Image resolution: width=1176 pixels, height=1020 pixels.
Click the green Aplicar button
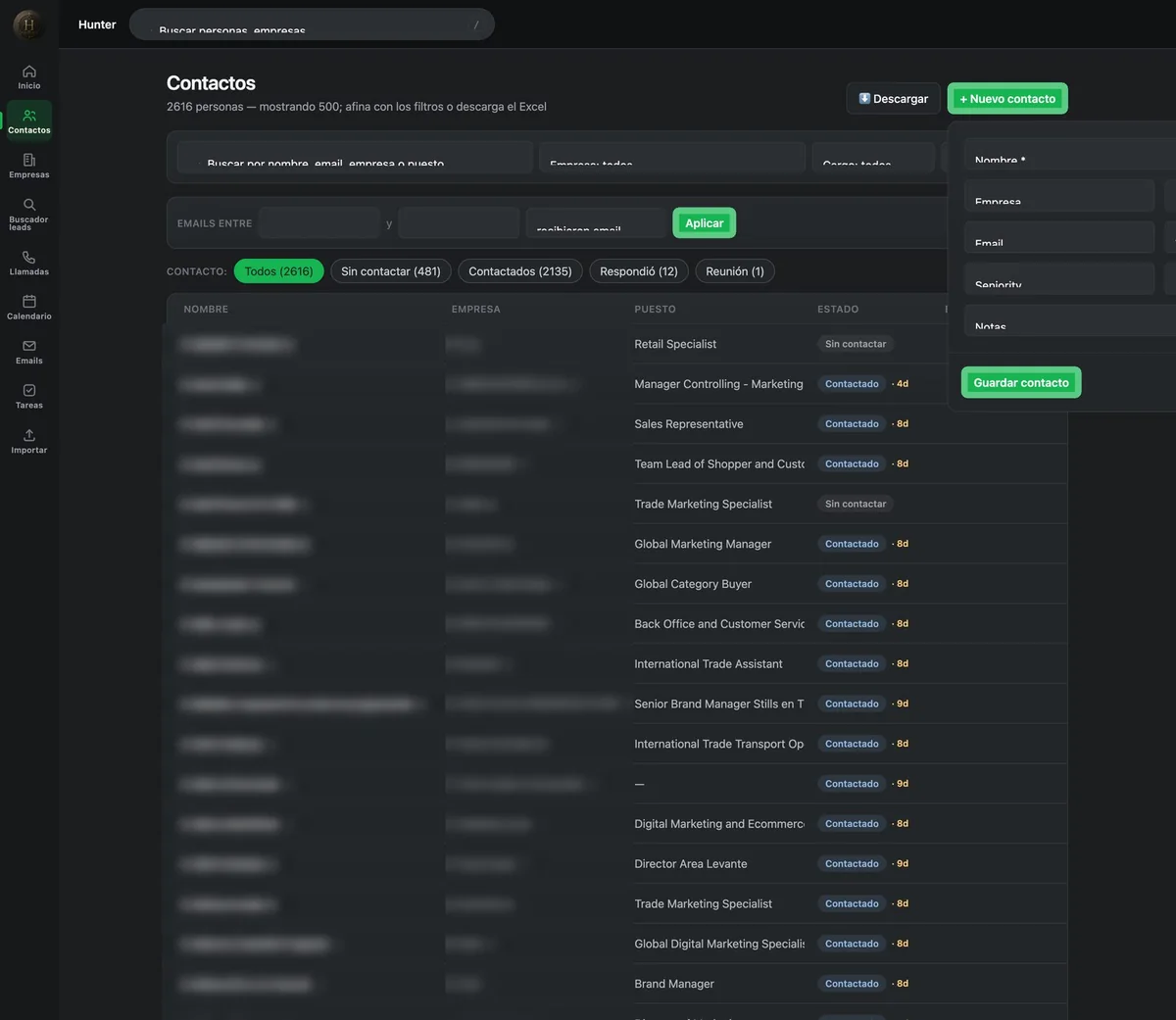click(704, 223)
